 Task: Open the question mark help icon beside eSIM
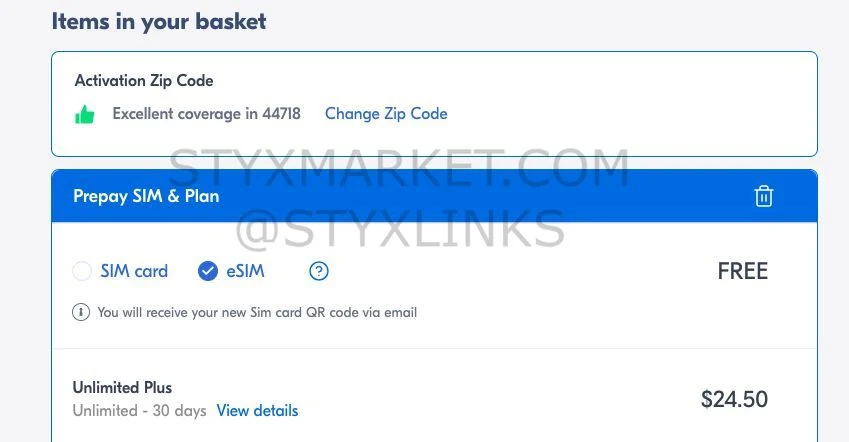click(319, 271)
